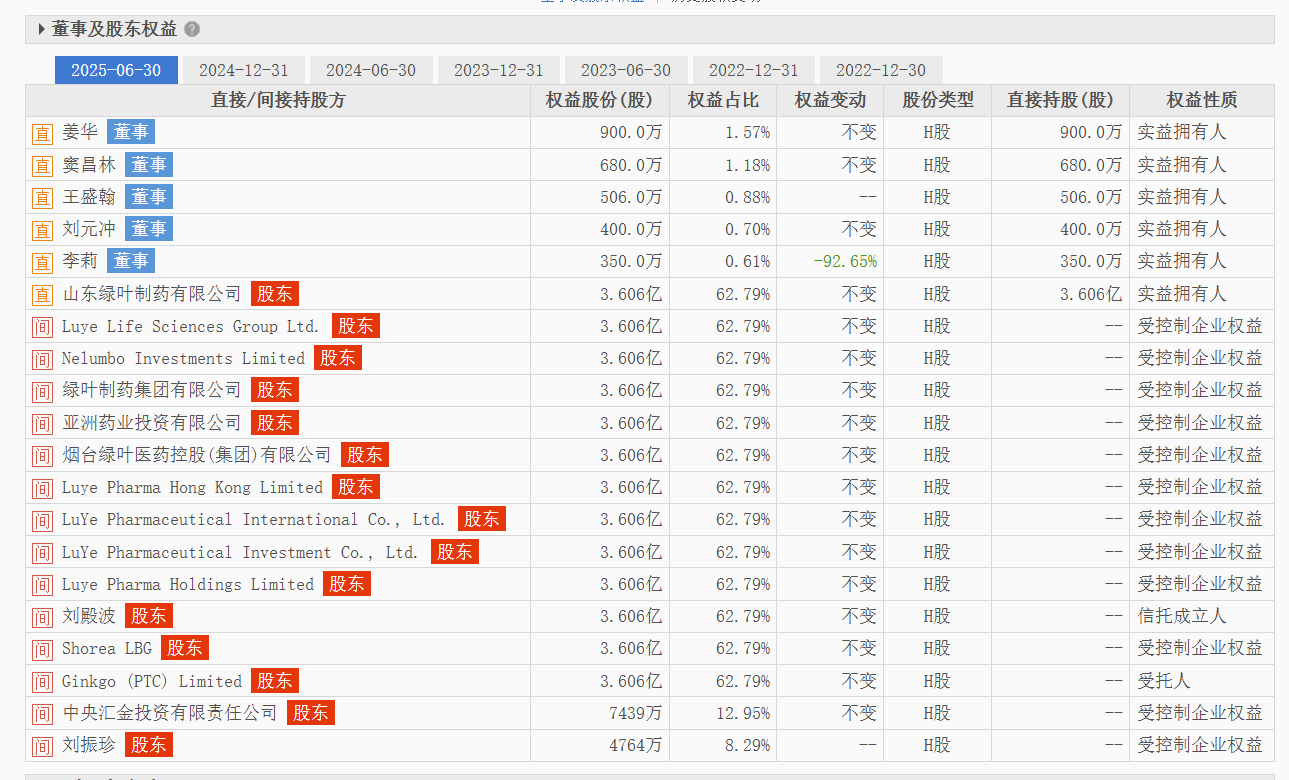Screen dimensions: 1289x780
Task: Click LuYe Pharmaceutical International Co., Ltd. name
Action: click(254, 520)
